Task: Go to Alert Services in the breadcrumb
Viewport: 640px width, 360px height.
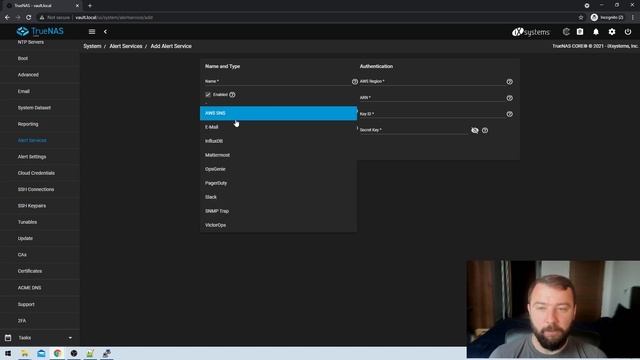Action: 126,46
